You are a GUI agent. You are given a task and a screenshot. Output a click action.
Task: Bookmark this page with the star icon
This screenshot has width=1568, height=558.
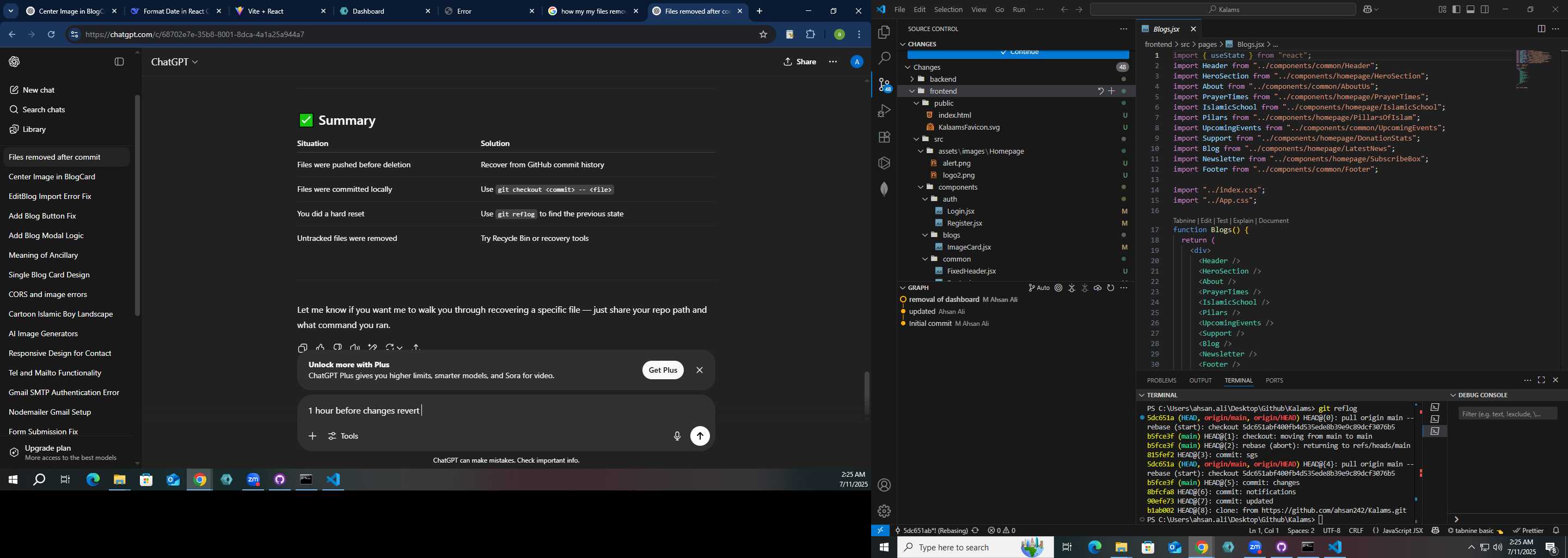(x=763, y=35)
